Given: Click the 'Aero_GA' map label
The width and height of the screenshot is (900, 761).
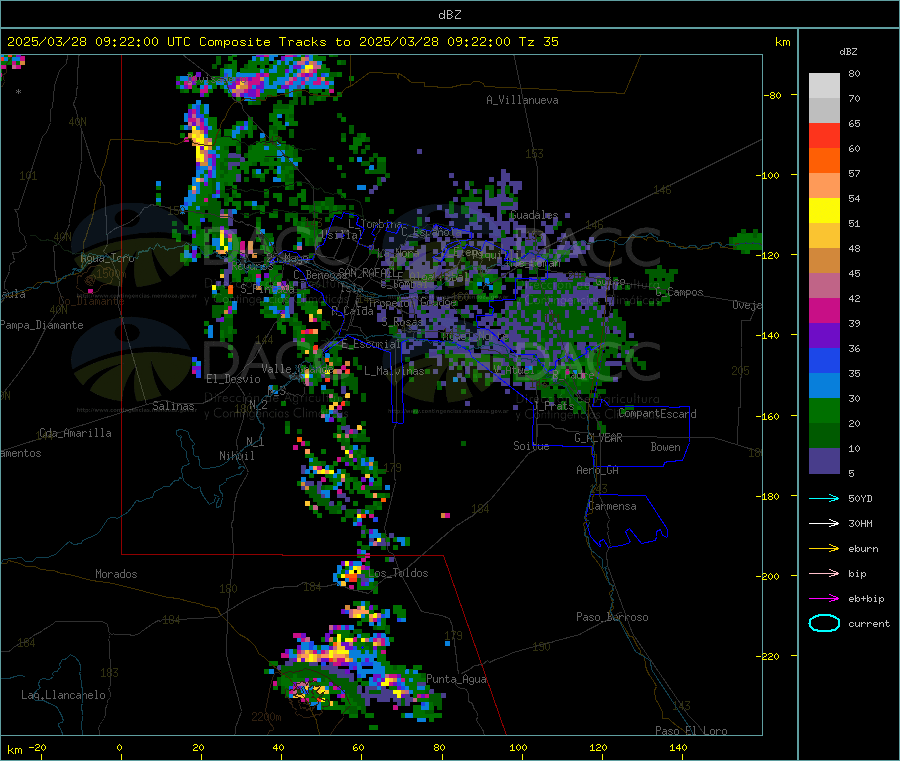Looking at the screenshot, I should coord(598,470).
